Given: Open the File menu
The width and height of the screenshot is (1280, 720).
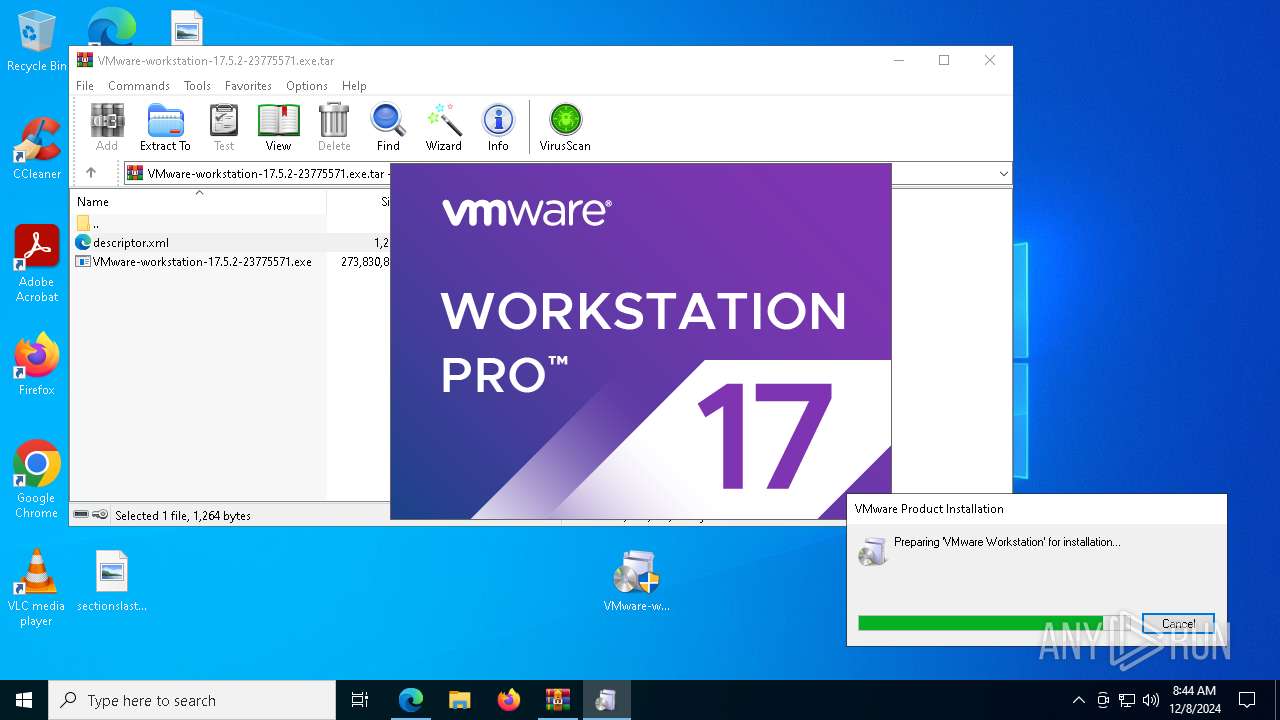Looking at the screenshot, I should (85, 86).
